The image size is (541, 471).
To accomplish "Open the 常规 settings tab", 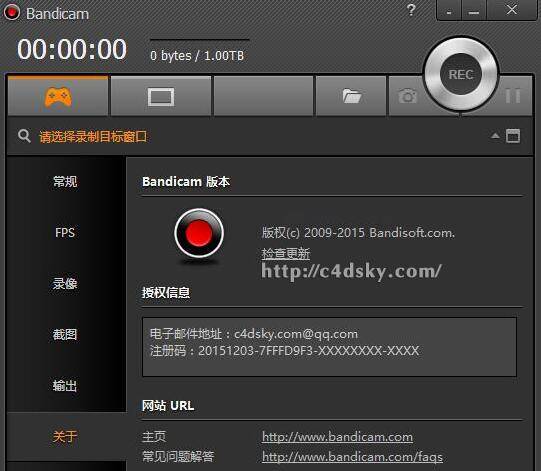I will (x=65, y=181).
